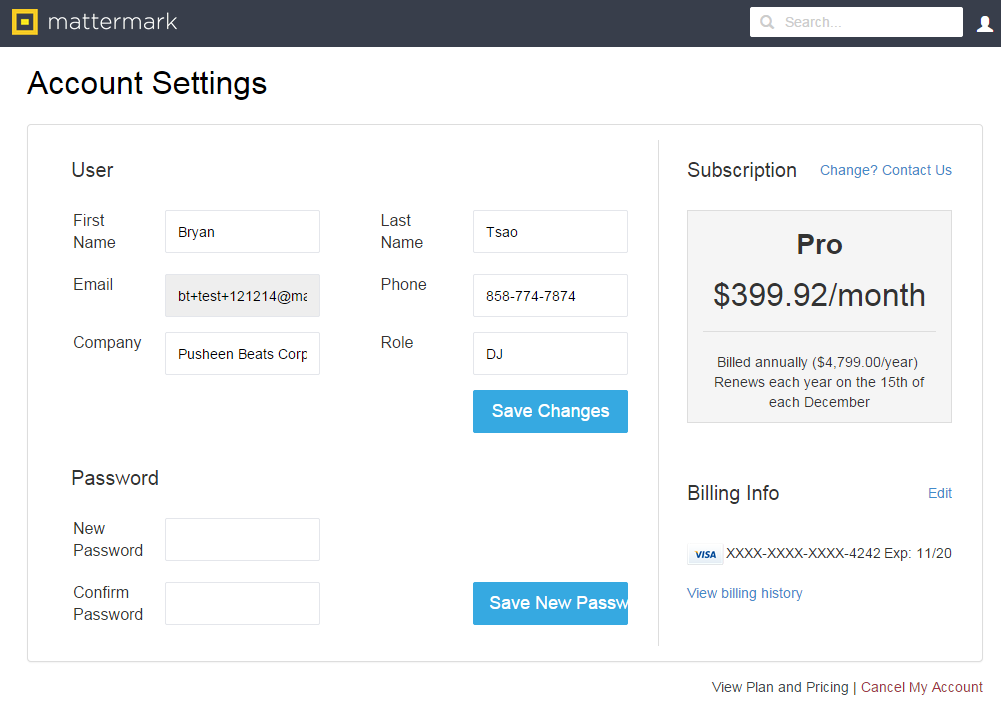Click the $399.92/month price text
Screen dimensions: 1001x706
(x=819, y=296)
